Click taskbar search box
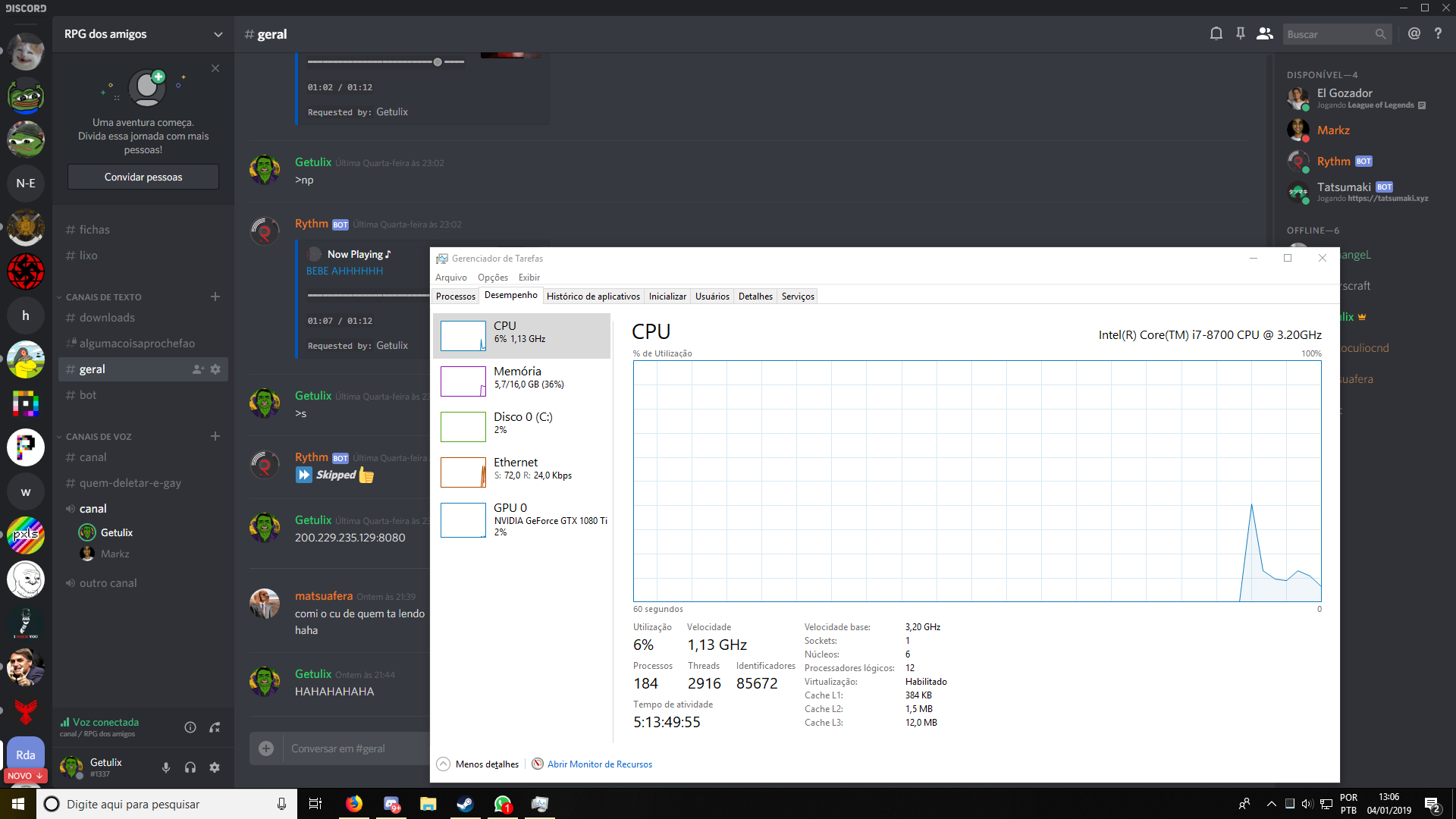The width and height of the screenshot is (1456, 819). coord(166,804)
